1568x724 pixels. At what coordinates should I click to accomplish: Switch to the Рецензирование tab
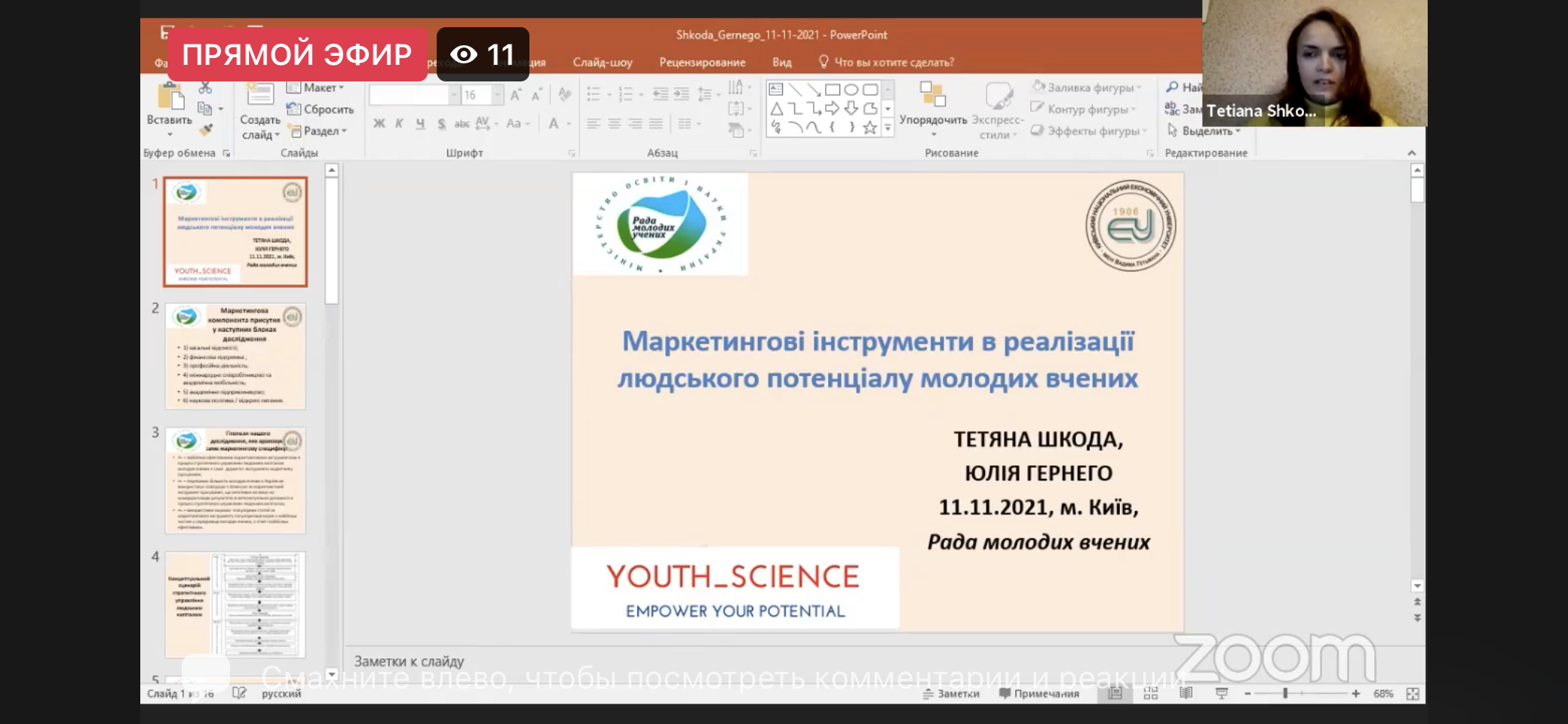(x=702, y=63)
